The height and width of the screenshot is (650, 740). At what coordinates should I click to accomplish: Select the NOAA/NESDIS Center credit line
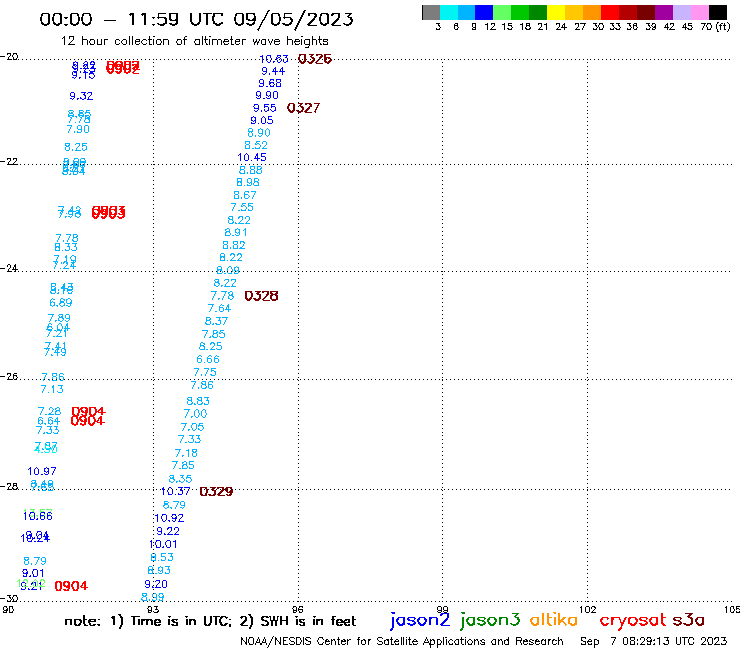tap(402, 641)
